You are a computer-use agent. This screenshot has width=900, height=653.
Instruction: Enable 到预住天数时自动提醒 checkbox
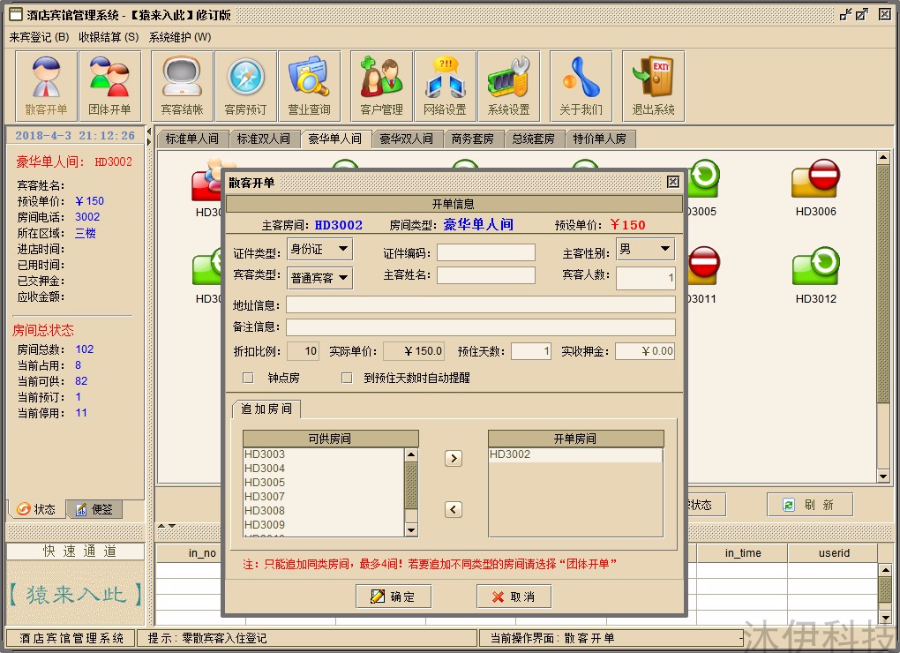click(347, 378)
